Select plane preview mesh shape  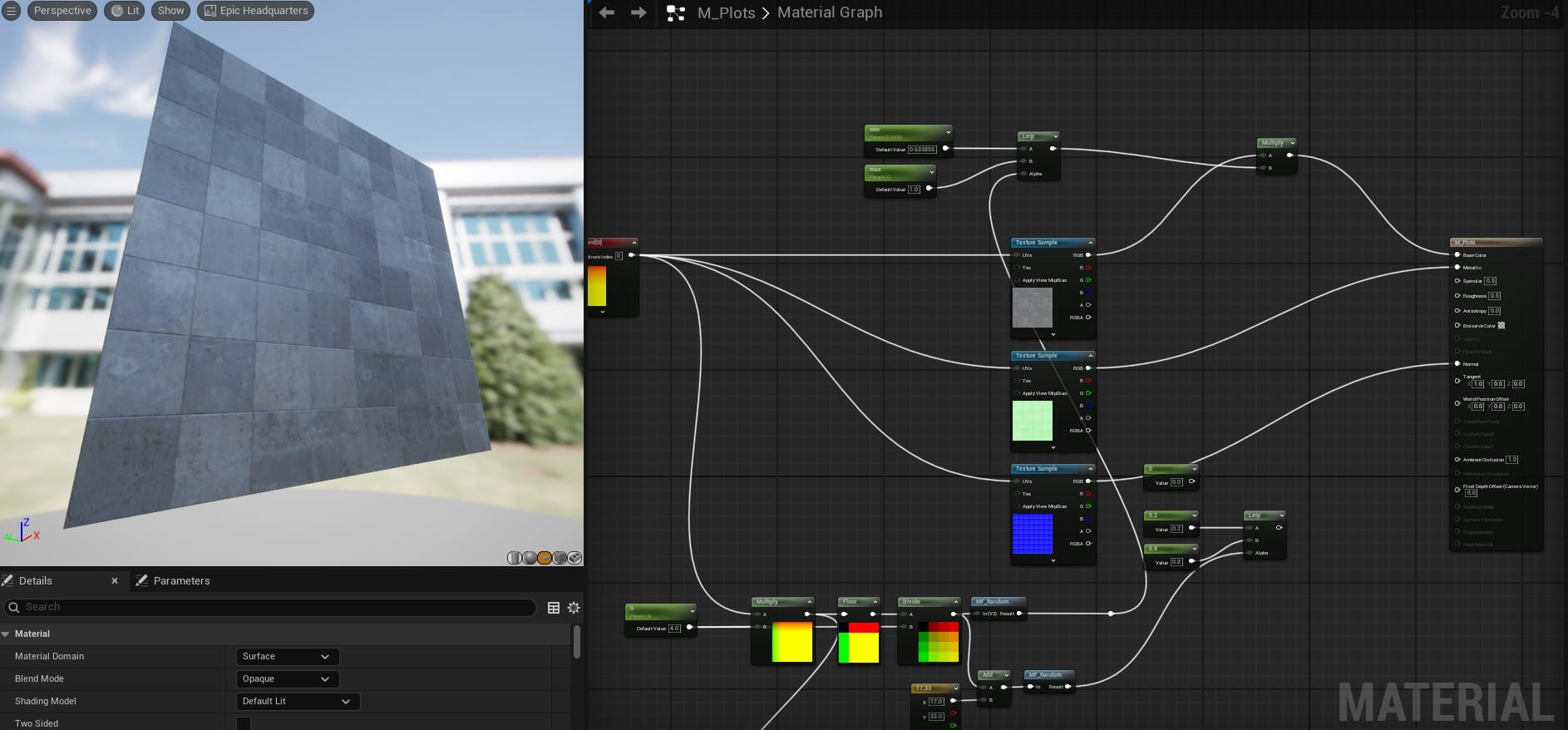(x=544, y=558)
